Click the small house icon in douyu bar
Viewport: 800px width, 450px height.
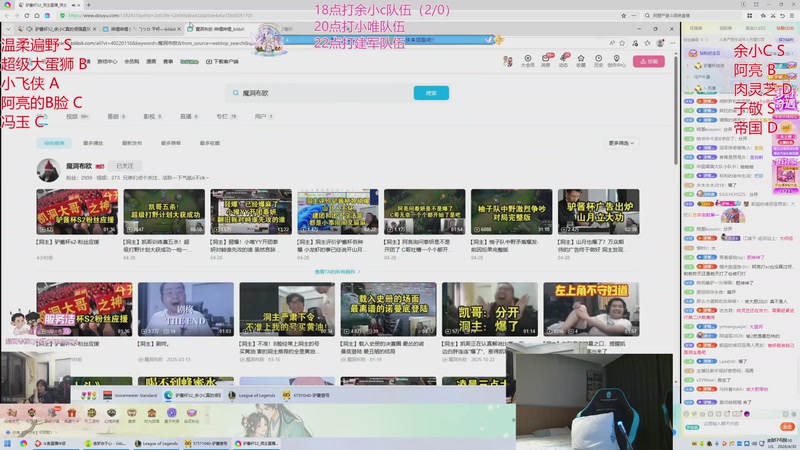(x=152, y=413)
